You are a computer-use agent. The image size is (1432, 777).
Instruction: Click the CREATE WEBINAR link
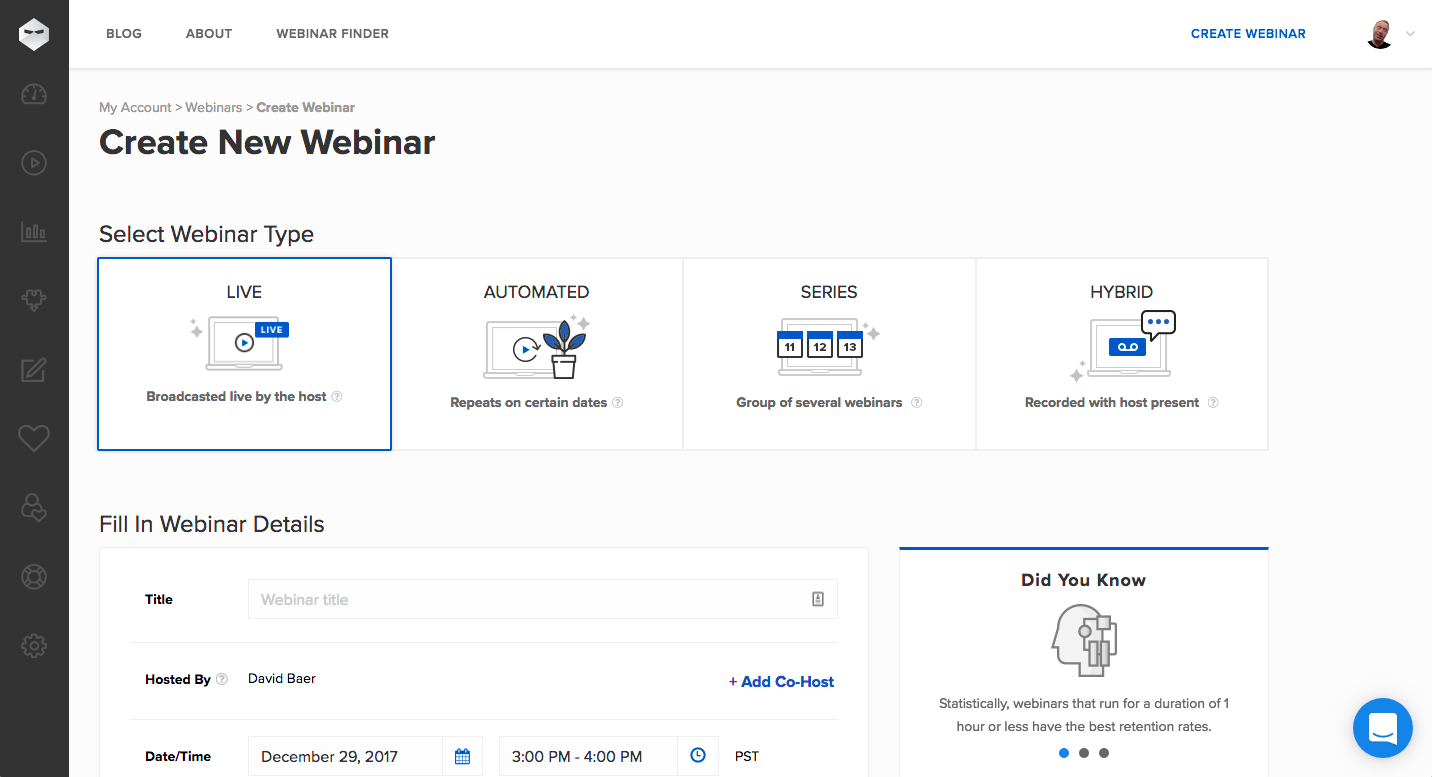[x=1248, y=34]
